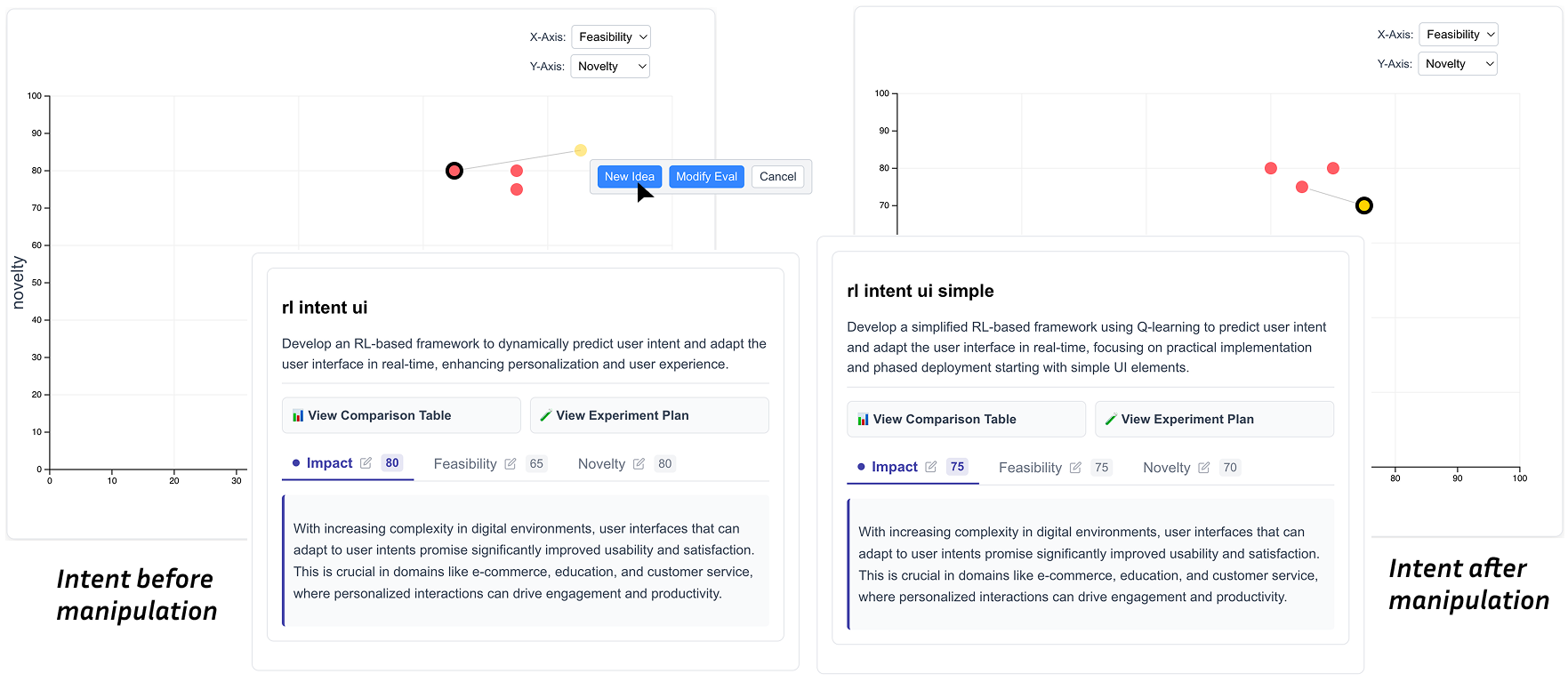
Task: Click edit pencil beside Feasibility score 75
Action: point(1075,468)
